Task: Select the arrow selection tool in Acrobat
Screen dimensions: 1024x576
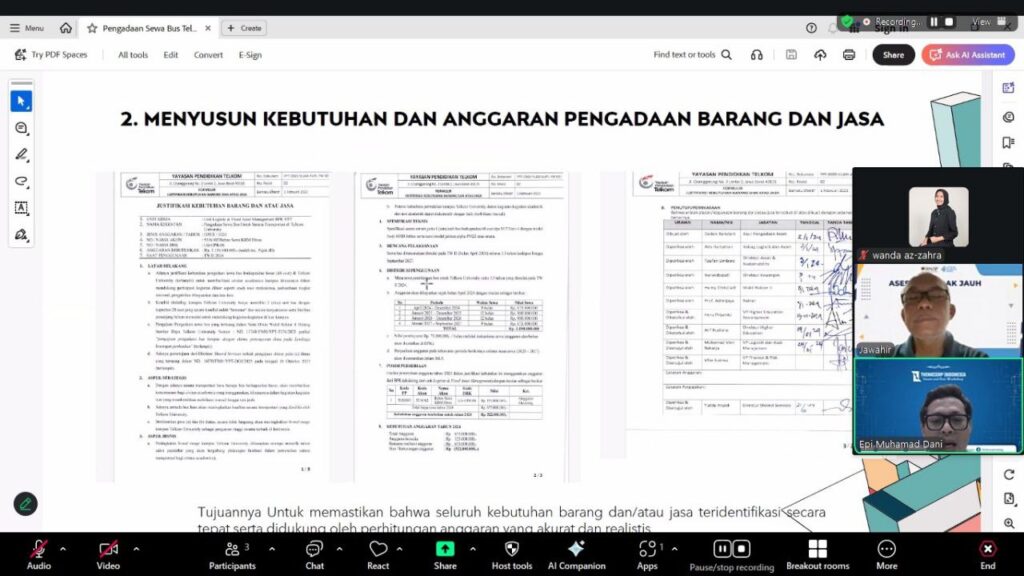Action: (x=21, y=101)
